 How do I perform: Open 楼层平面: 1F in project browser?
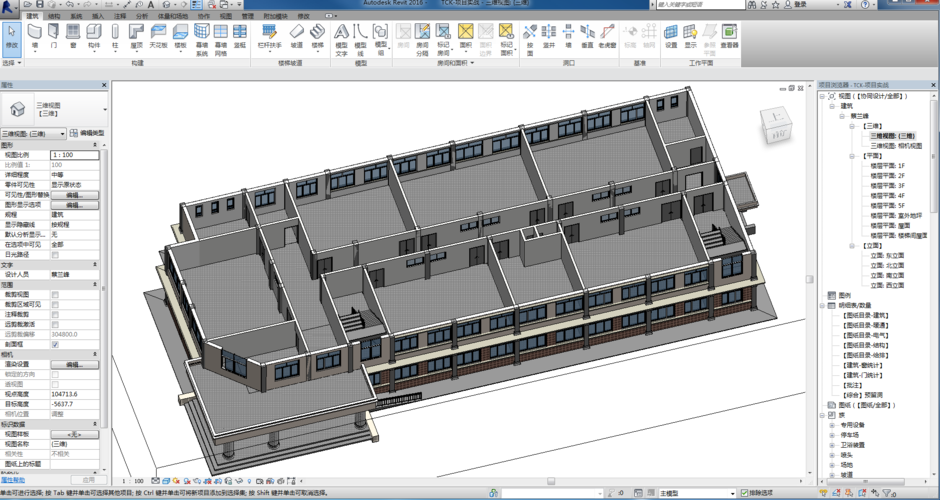click(x=887, y=166)
